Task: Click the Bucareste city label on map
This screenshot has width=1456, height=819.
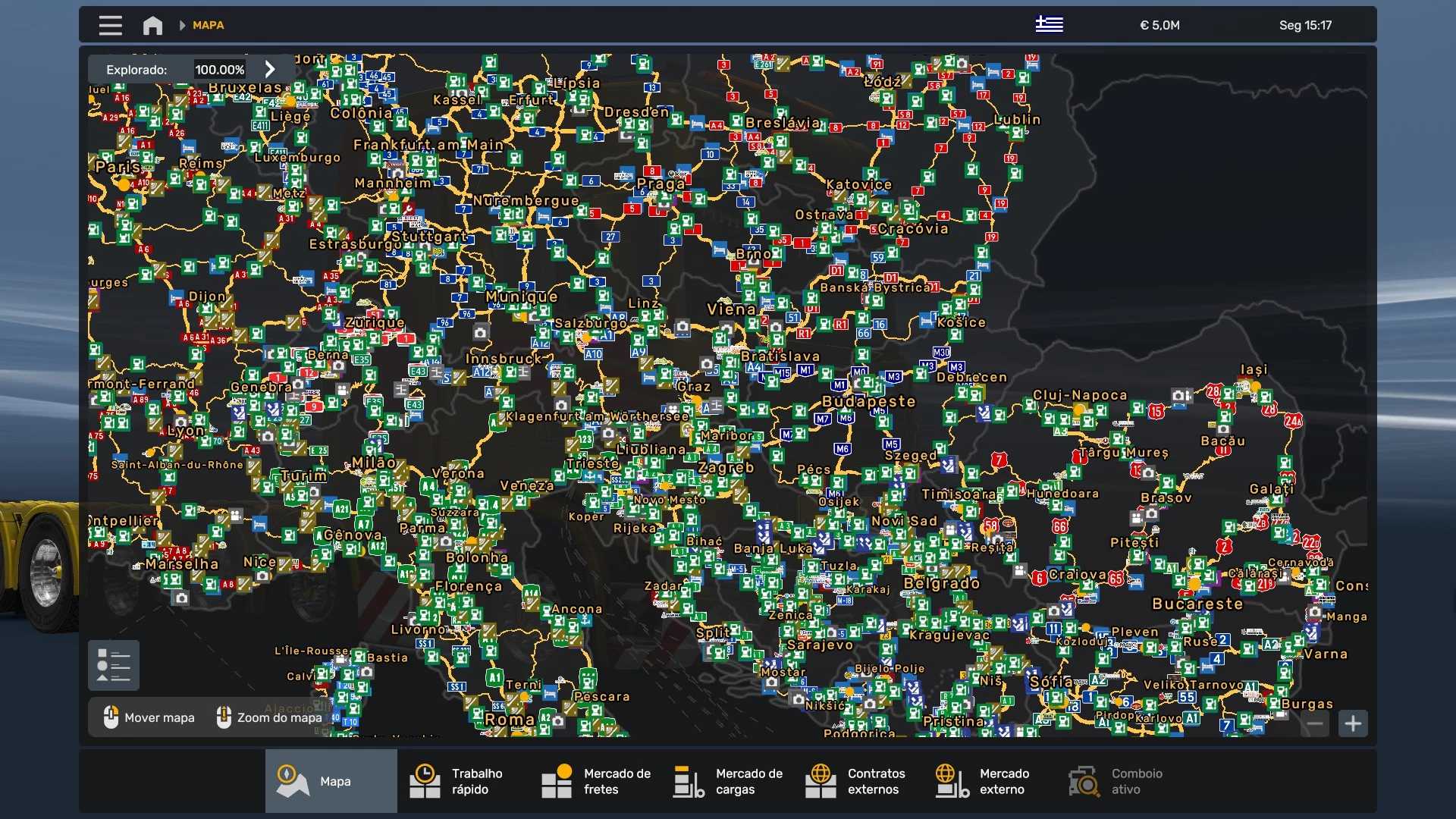Action: [x=1197, y=604]
